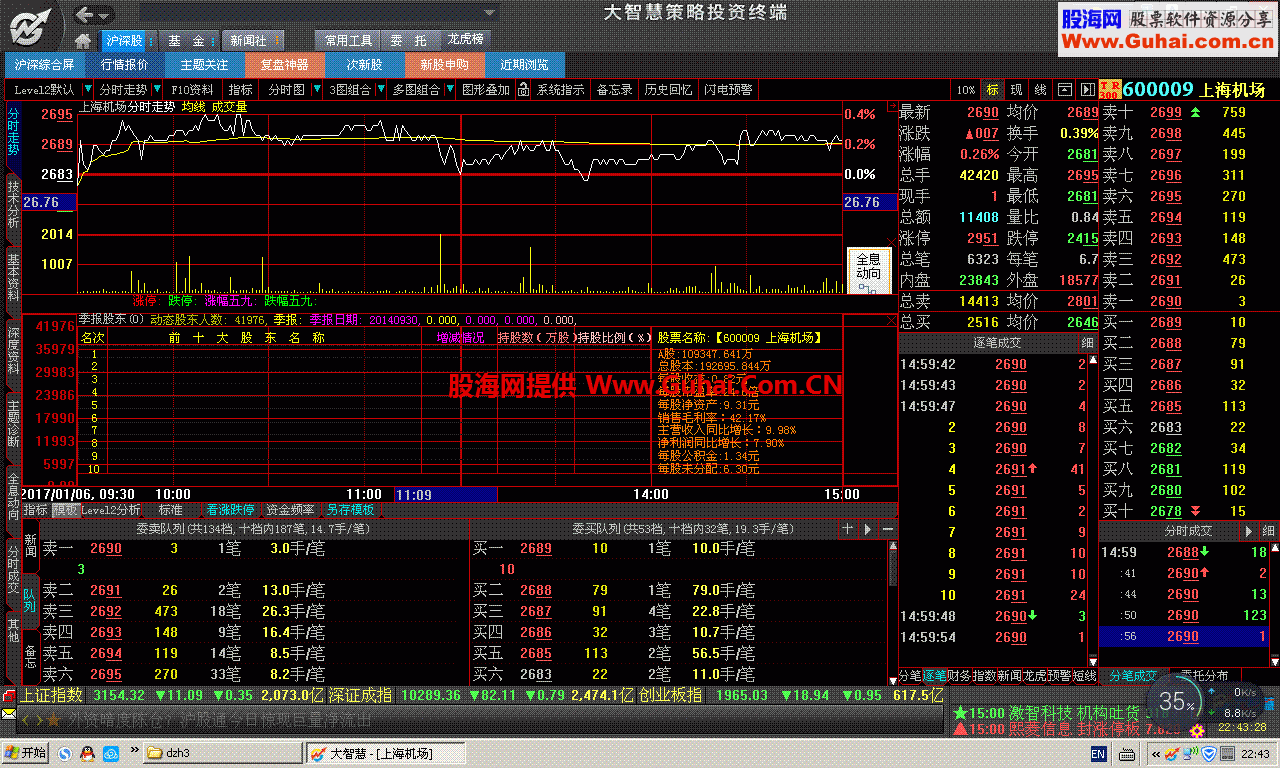Click the 委托 button in the top bar

(x=408, y=41)
